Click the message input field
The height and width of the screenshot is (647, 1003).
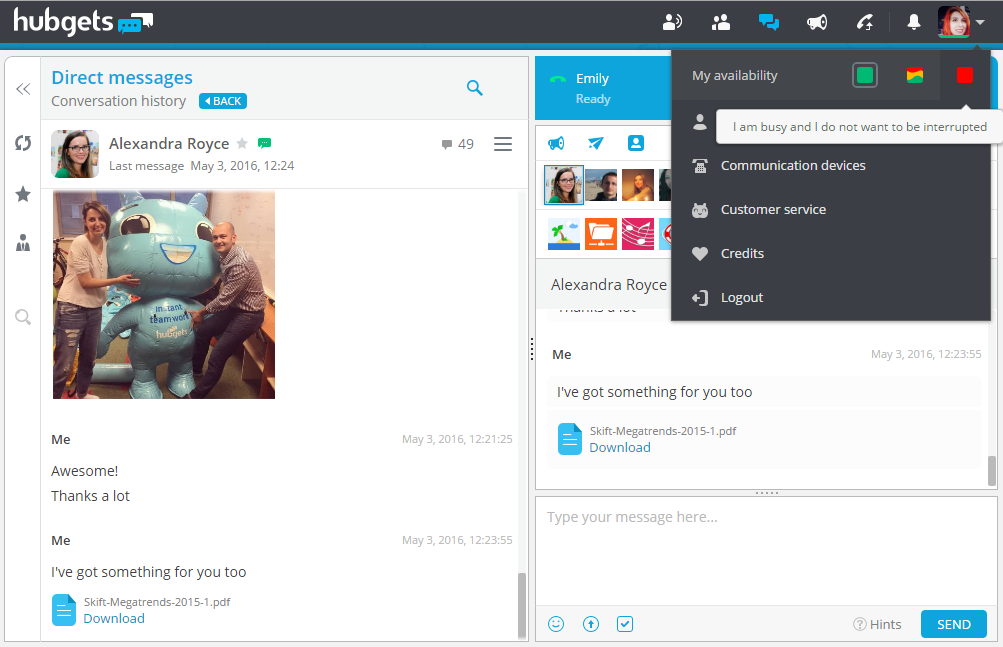(x=766, y=551)
